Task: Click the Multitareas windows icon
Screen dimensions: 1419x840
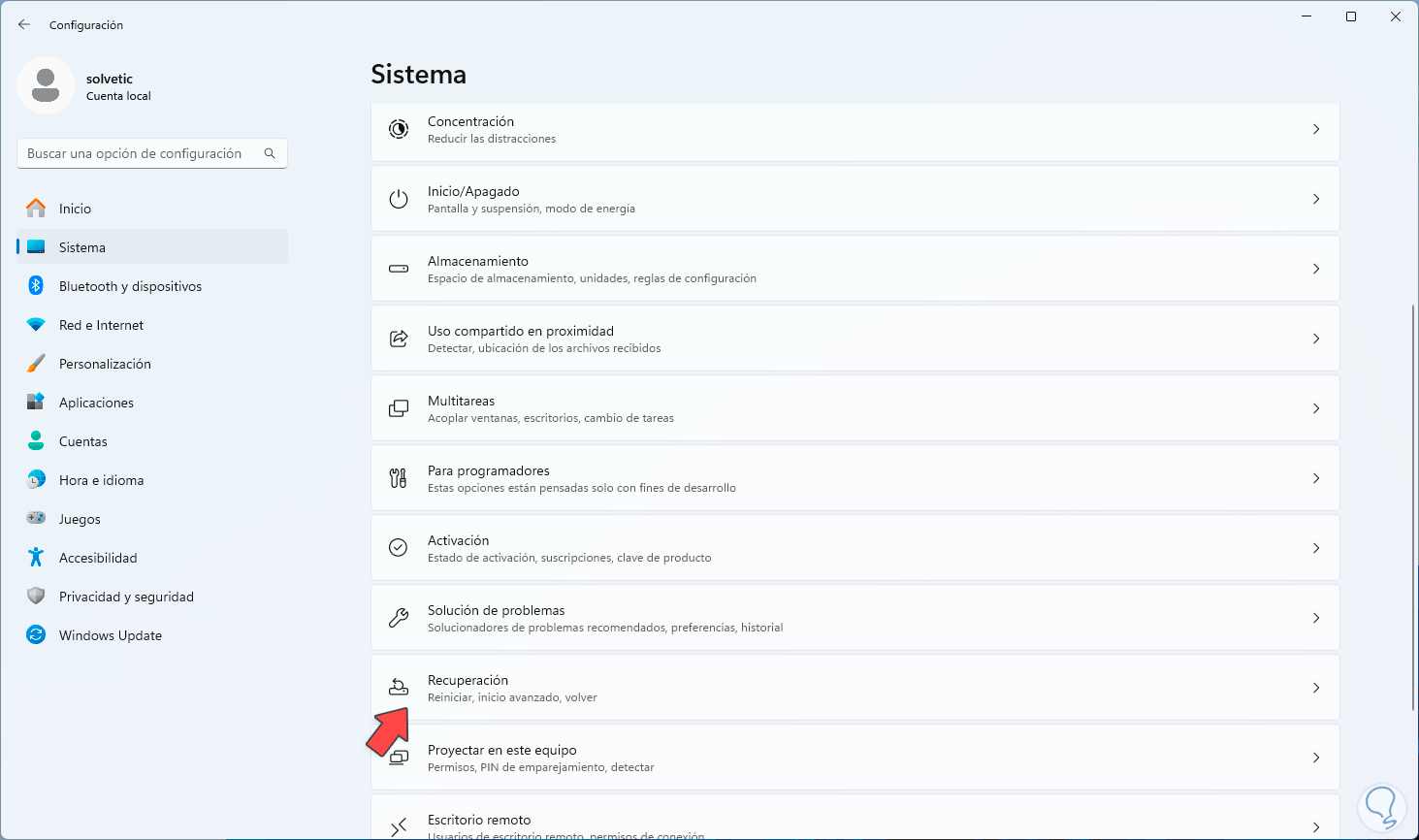Action: [399, 408]
